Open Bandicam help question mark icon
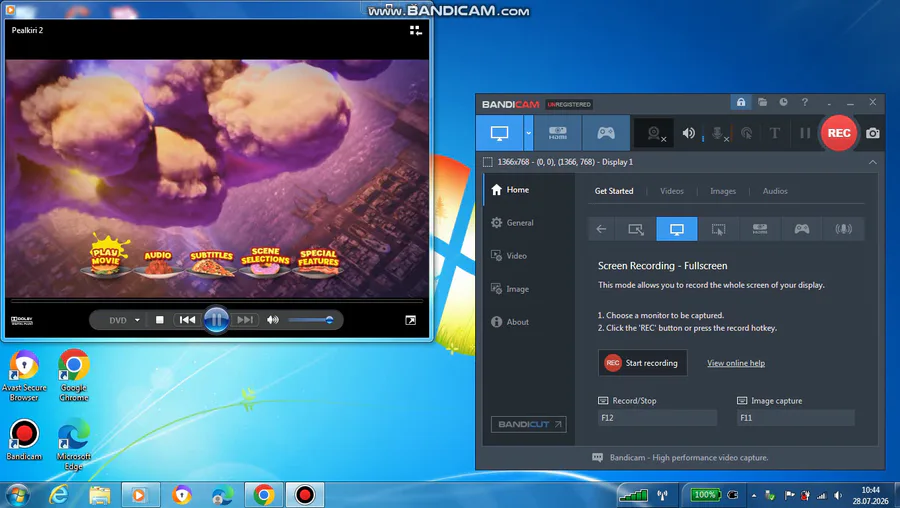Viewport: 900px width, 508px height. (x=805, y=102)
